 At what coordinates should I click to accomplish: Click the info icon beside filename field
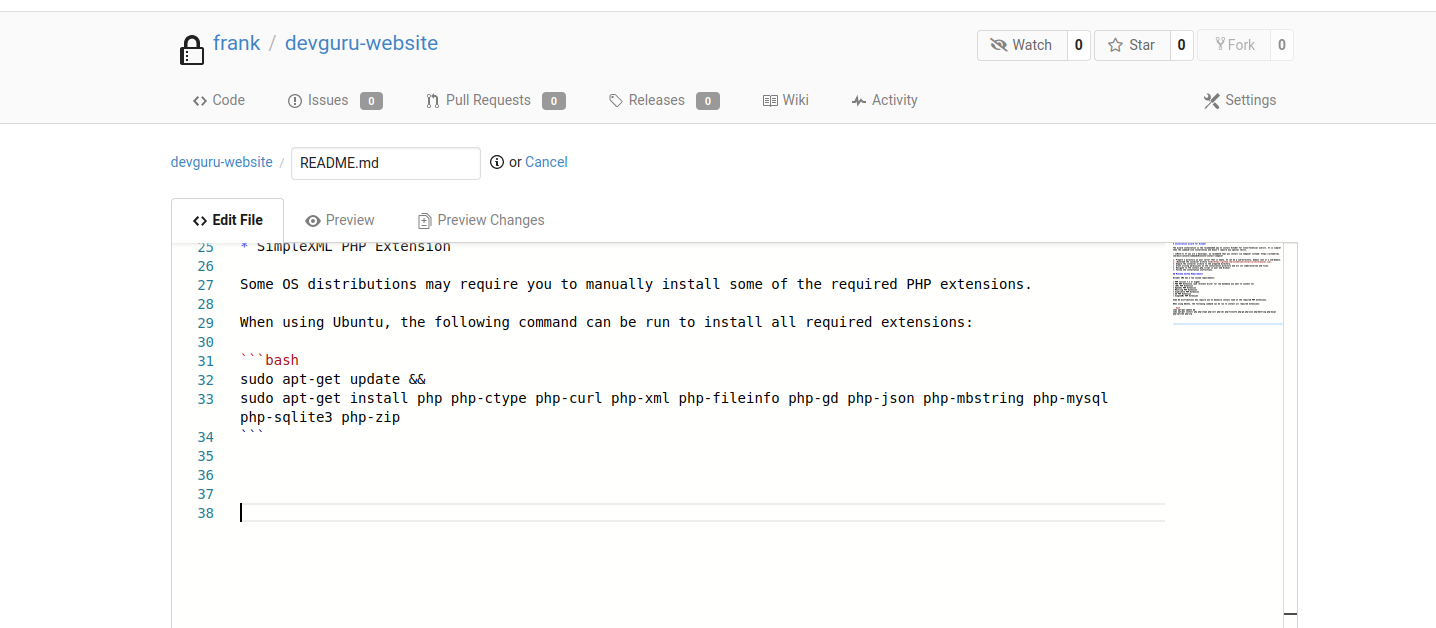496,162
